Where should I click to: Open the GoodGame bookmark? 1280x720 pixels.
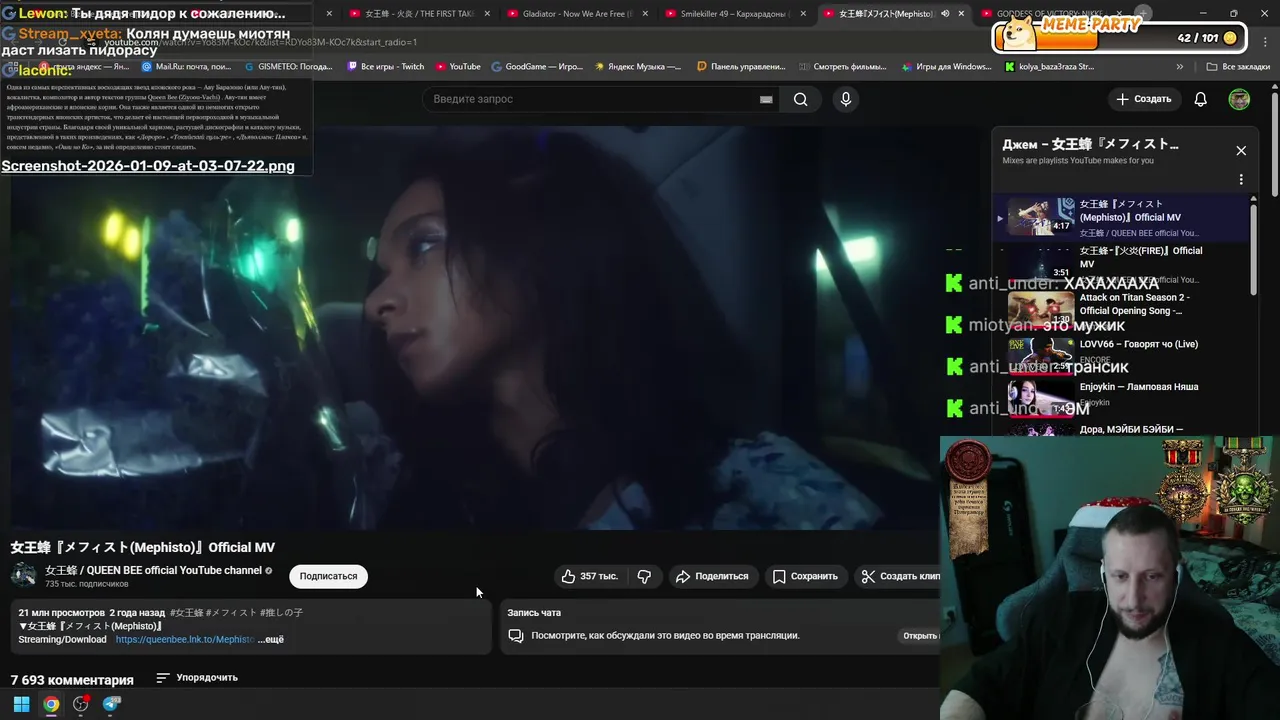click(537, 67)
